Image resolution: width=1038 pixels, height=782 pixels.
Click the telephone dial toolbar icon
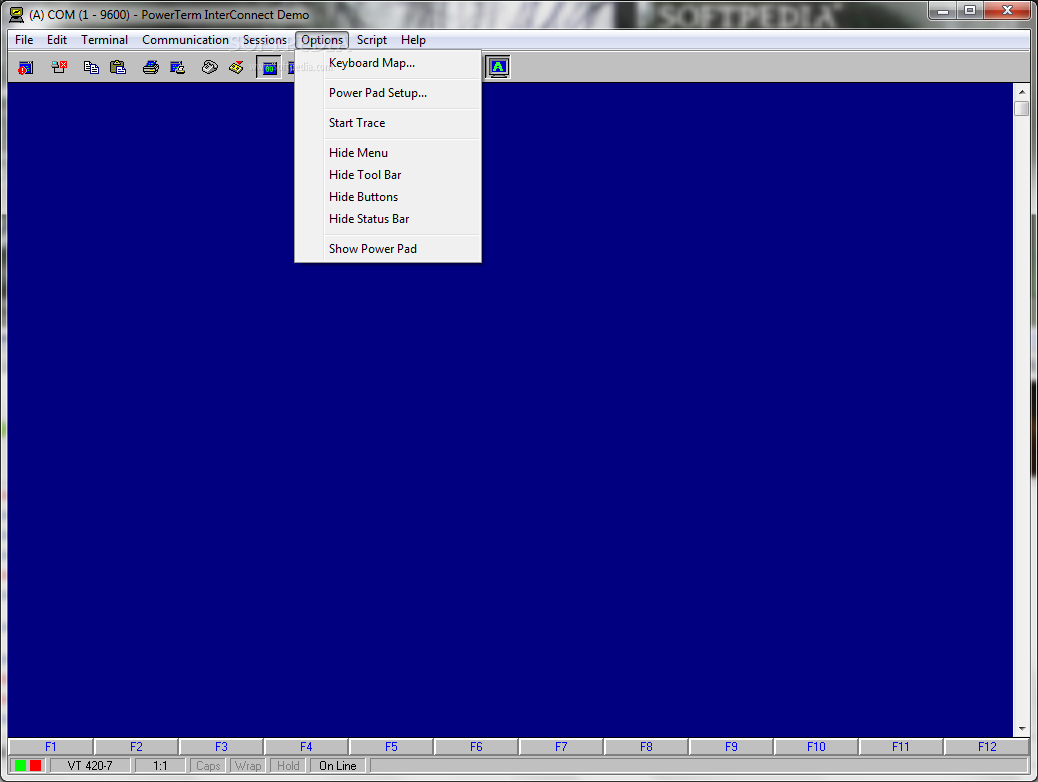point(210,68)
